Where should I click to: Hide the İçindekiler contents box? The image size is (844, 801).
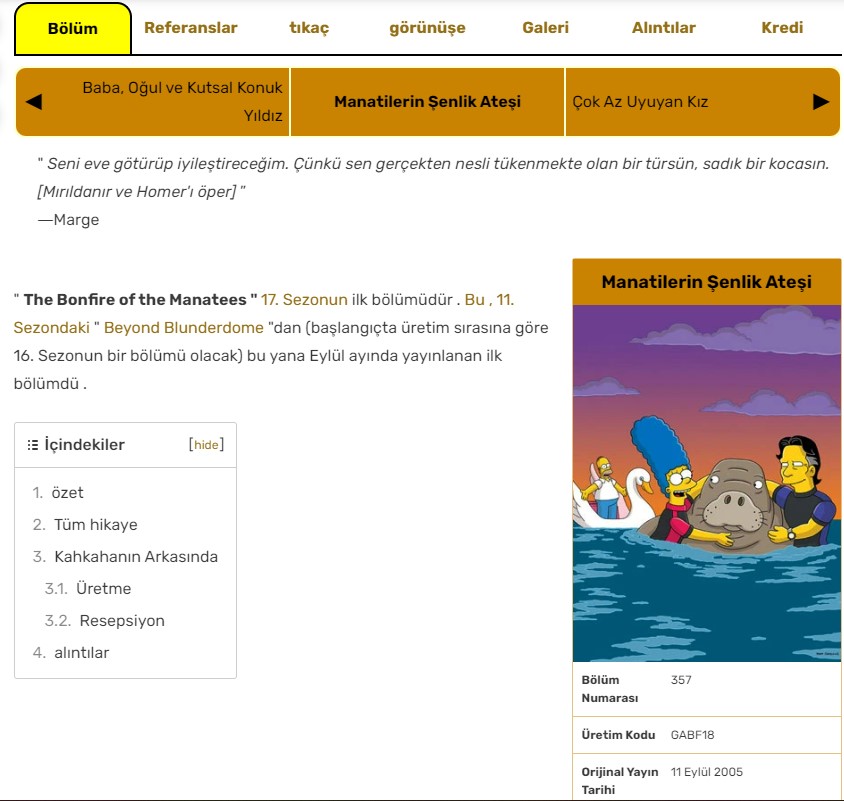tap(206, 445)
